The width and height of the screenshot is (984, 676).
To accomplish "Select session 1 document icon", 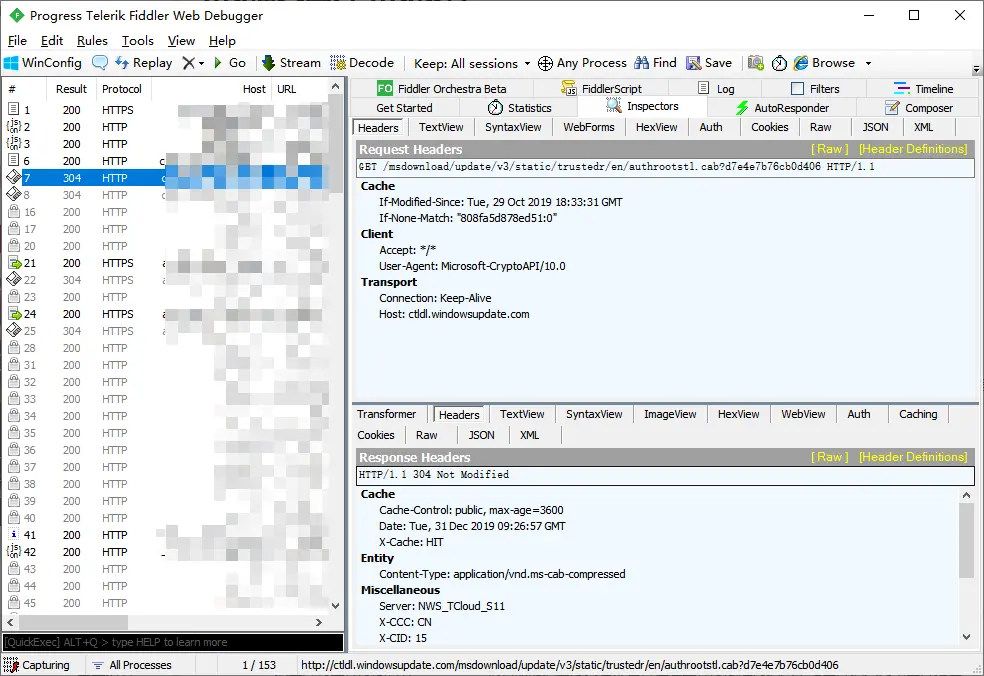I will point(14,110).
